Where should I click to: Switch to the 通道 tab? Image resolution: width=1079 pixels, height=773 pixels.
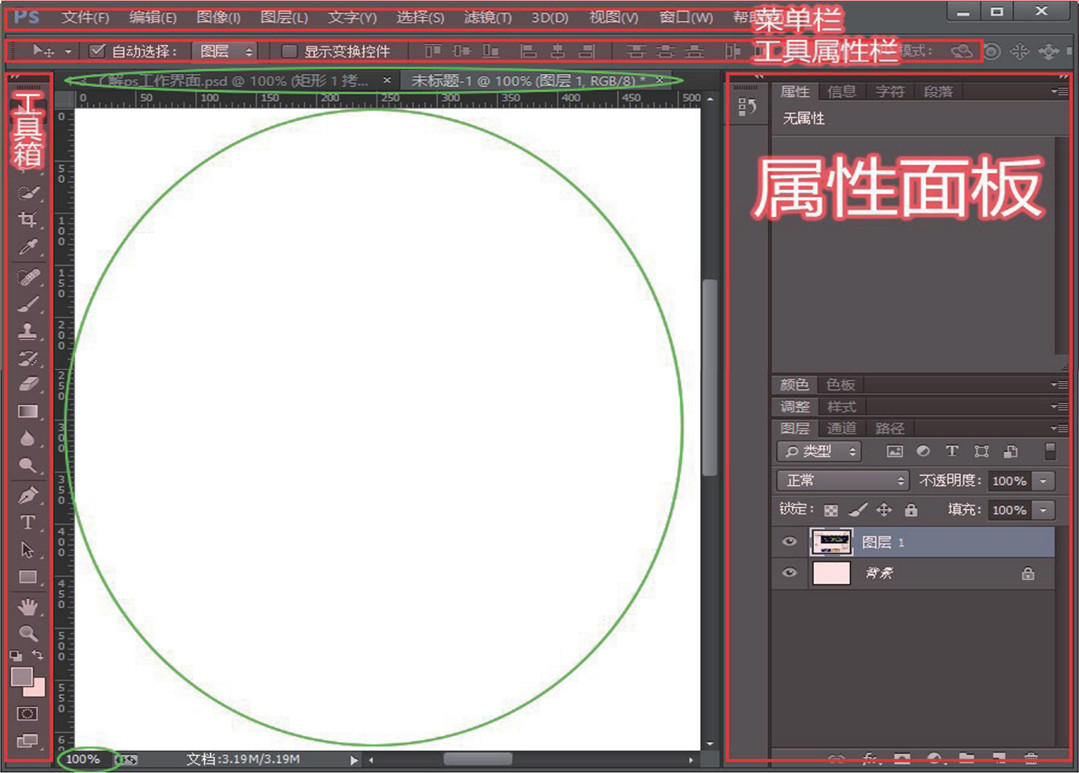841,428
